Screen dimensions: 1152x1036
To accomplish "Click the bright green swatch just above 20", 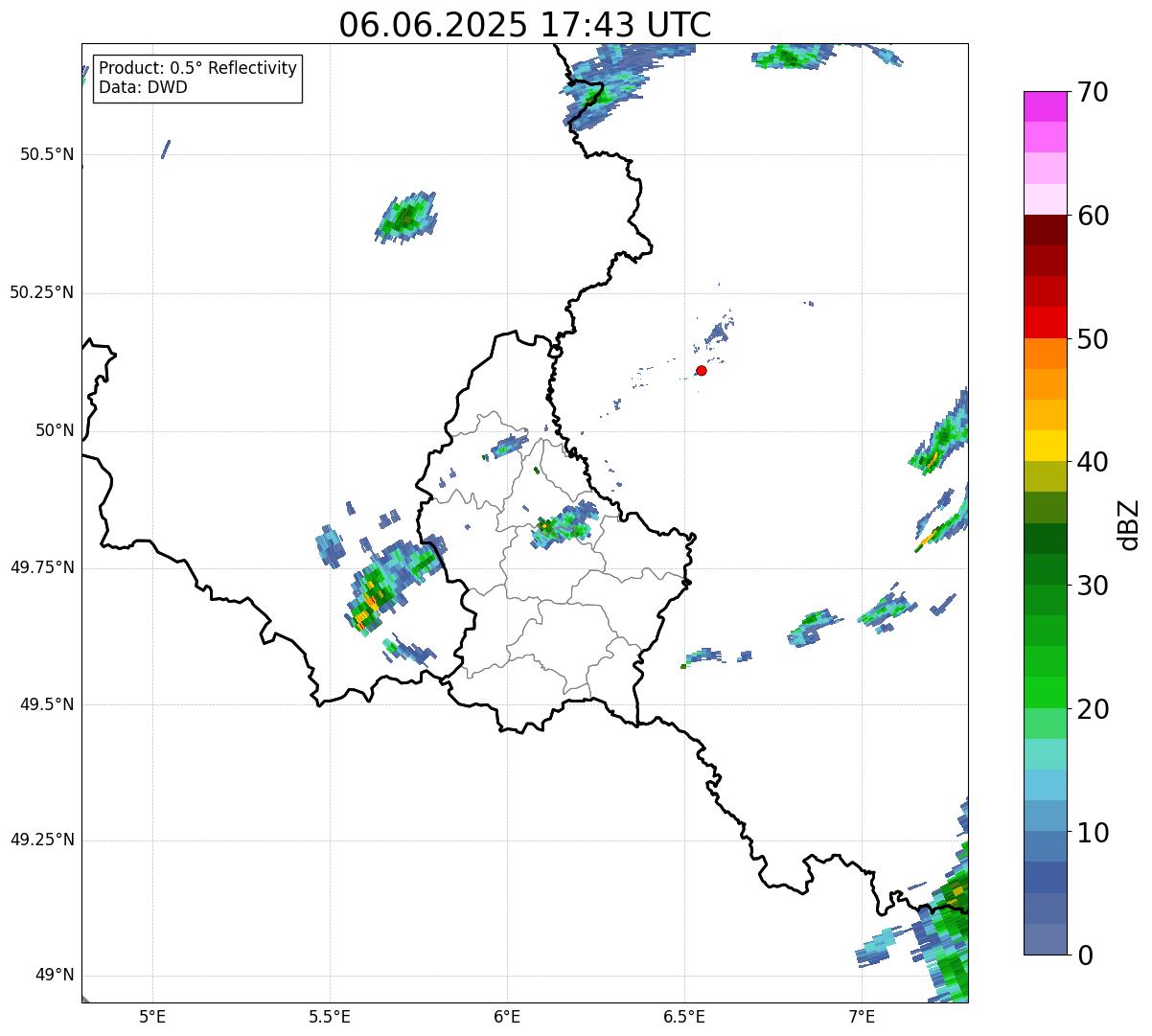I will [x=1045, y=693].
